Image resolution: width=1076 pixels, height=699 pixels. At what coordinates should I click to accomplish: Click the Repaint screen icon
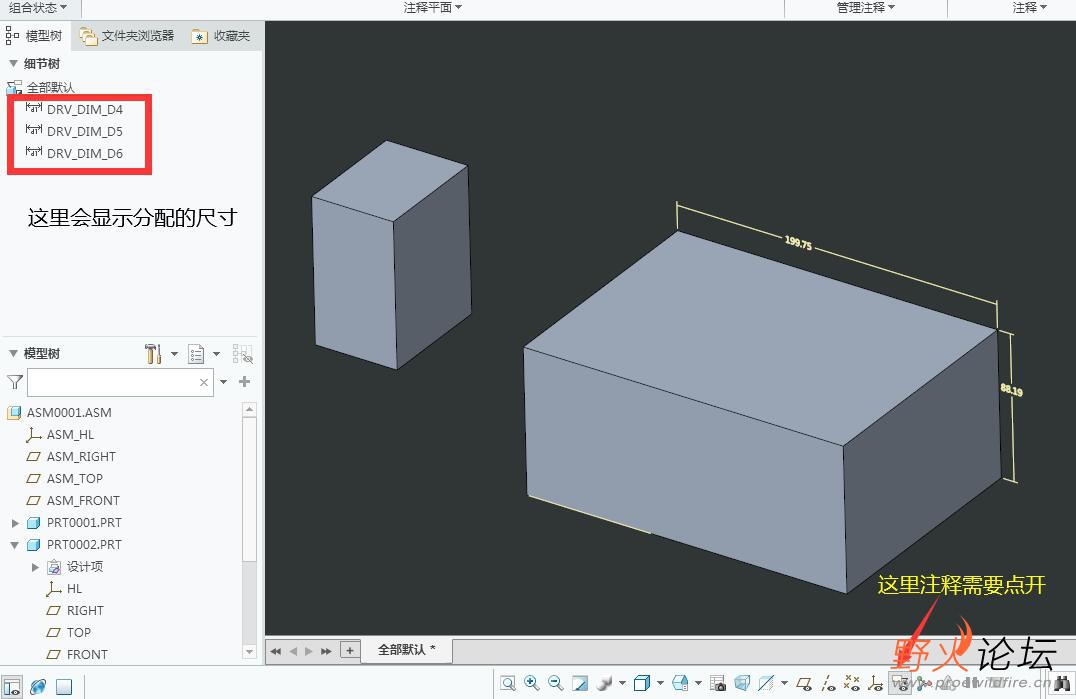[580, 683]
